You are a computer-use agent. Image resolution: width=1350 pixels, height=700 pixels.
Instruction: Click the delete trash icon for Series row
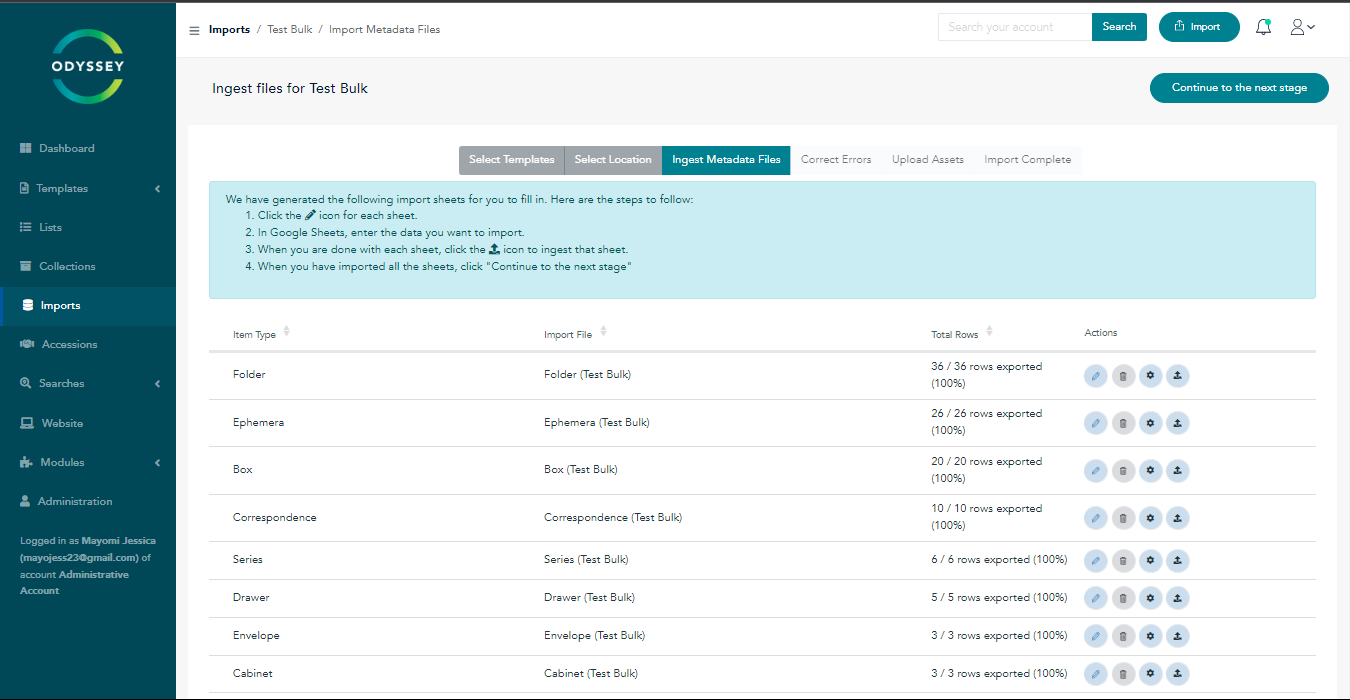click(1123, 560)
